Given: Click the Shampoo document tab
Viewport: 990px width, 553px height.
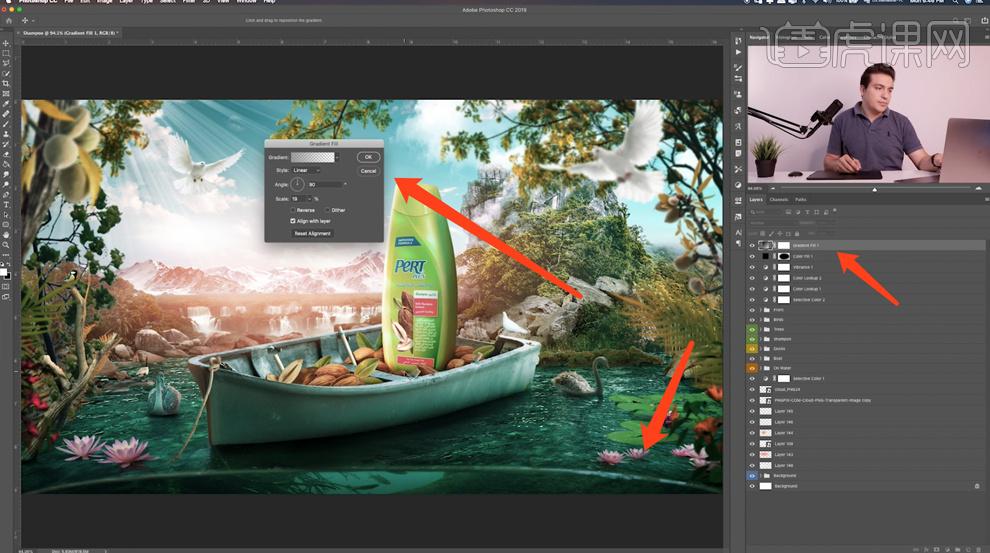Looking at the screenshot, I should (69, 32).
